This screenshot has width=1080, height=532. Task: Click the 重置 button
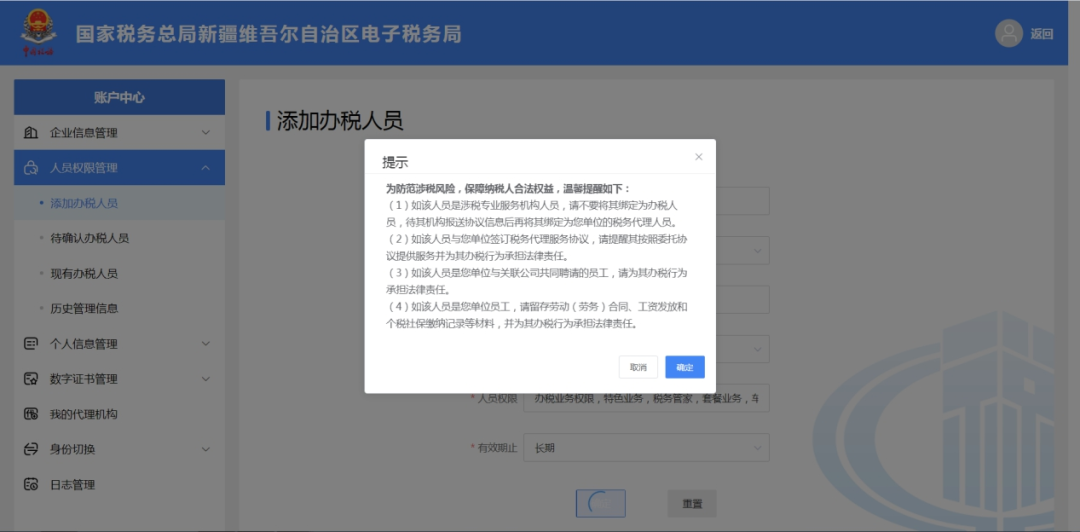click(692, 504)
